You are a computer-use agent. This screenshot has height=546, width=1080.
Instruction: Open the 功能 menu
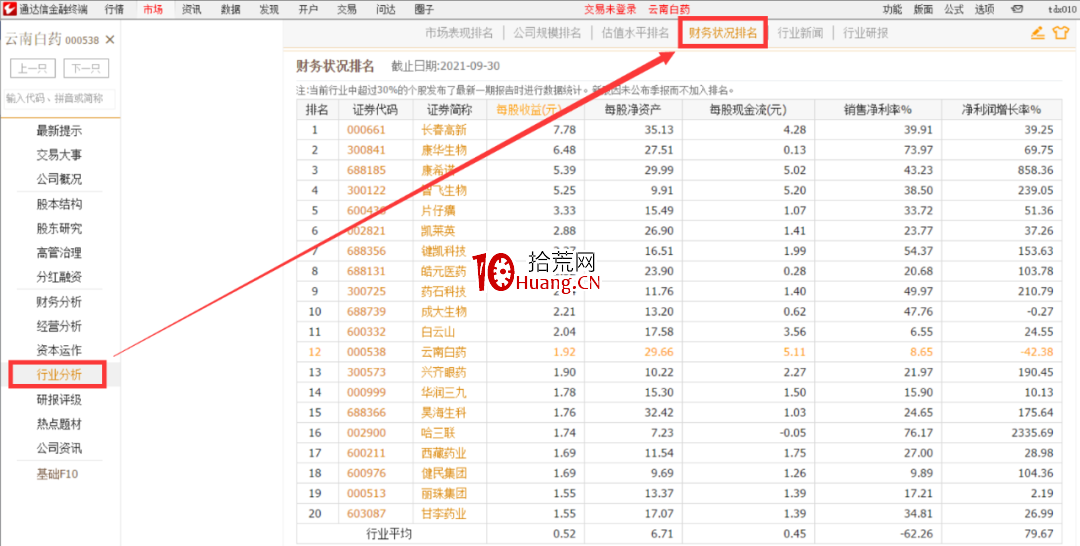893,9
